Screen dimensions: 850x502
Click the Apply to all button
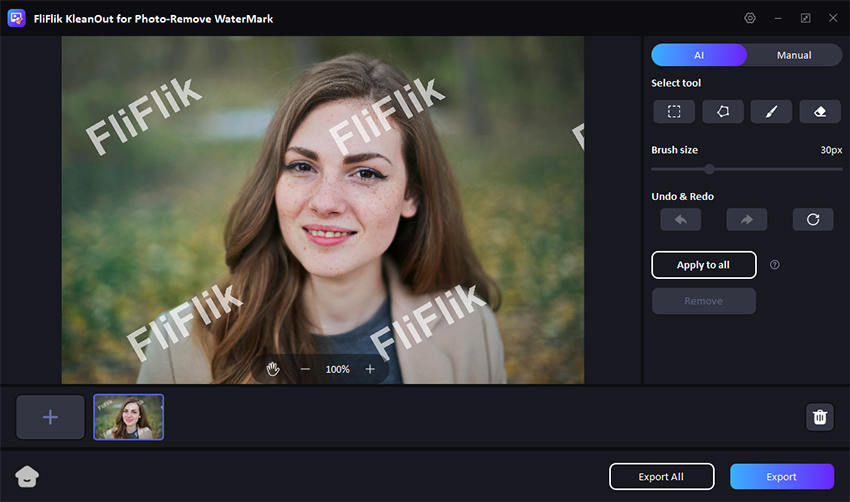tap(703, 265)
